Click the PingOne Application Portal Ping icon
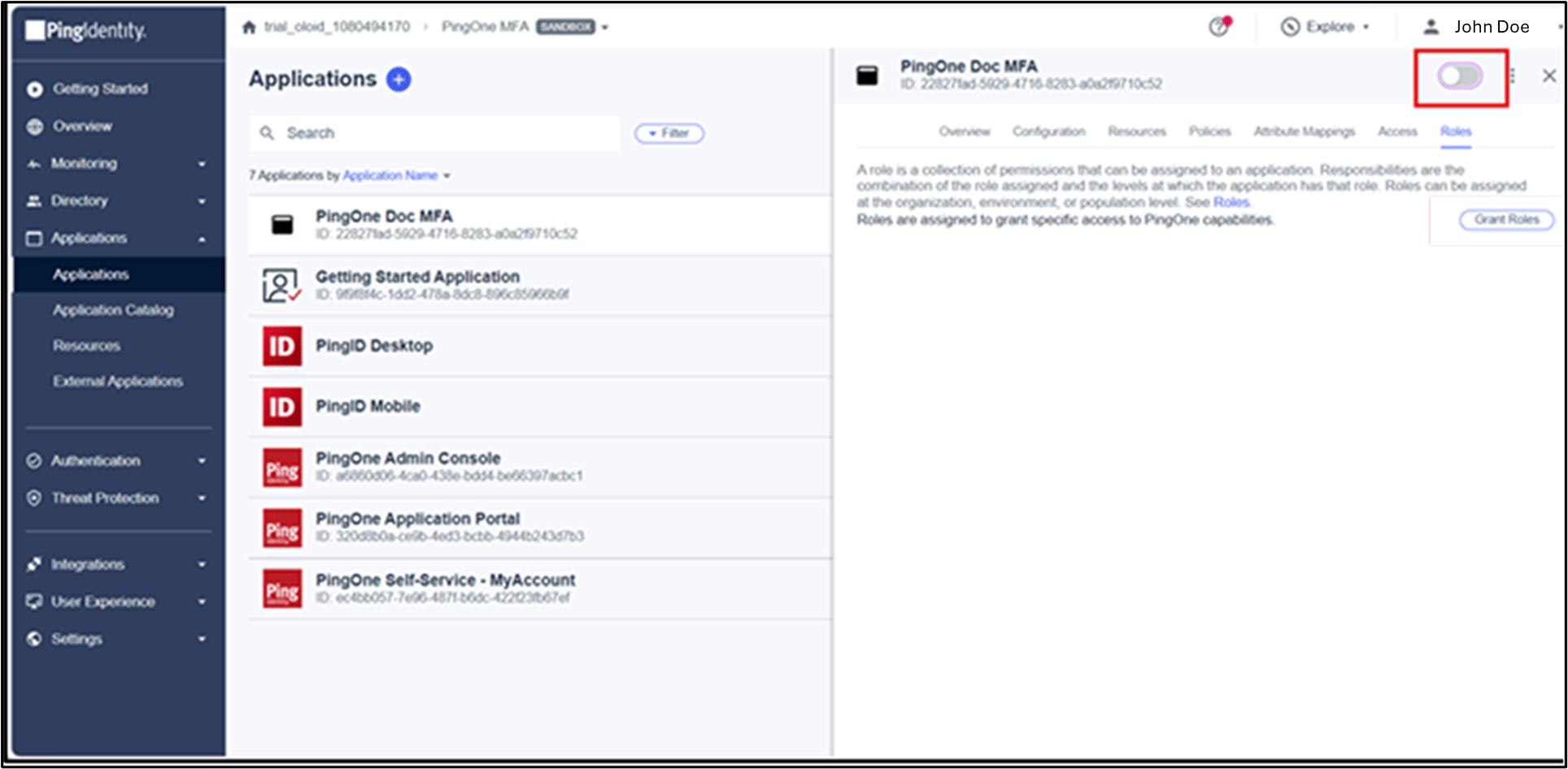 coord(282,529)
